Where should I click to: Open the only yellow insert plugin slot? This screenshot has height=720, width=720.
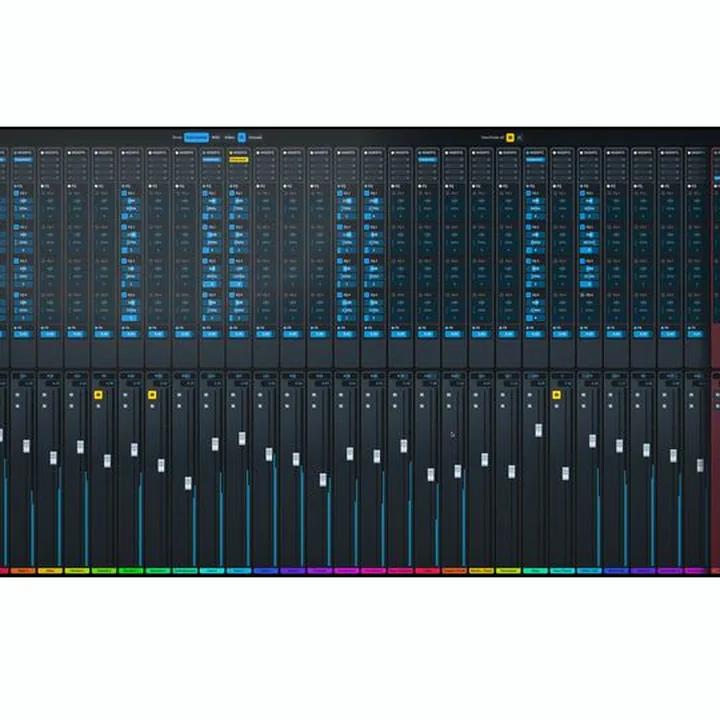click(238, 160)
